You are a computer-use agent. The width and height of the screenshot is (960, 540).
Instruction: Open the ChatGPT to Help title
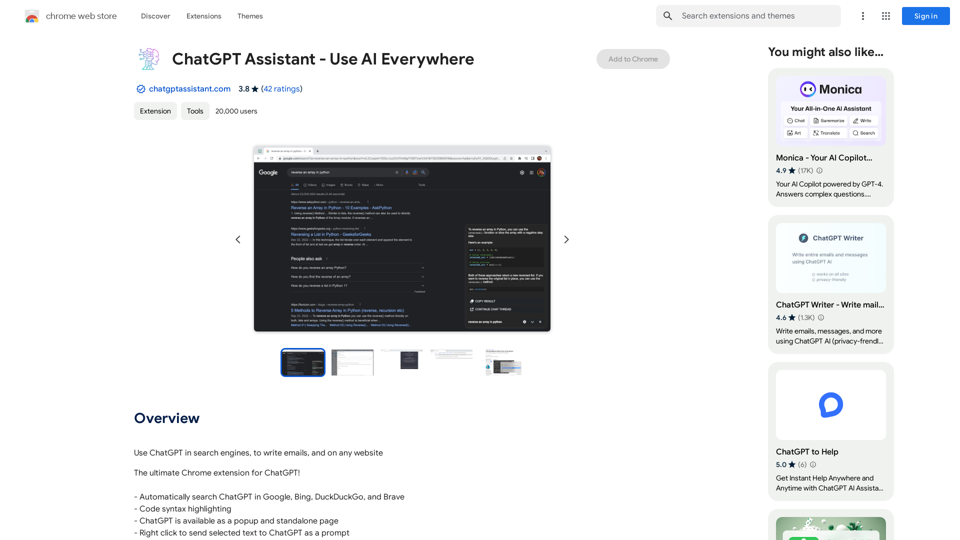click(807, 451)
